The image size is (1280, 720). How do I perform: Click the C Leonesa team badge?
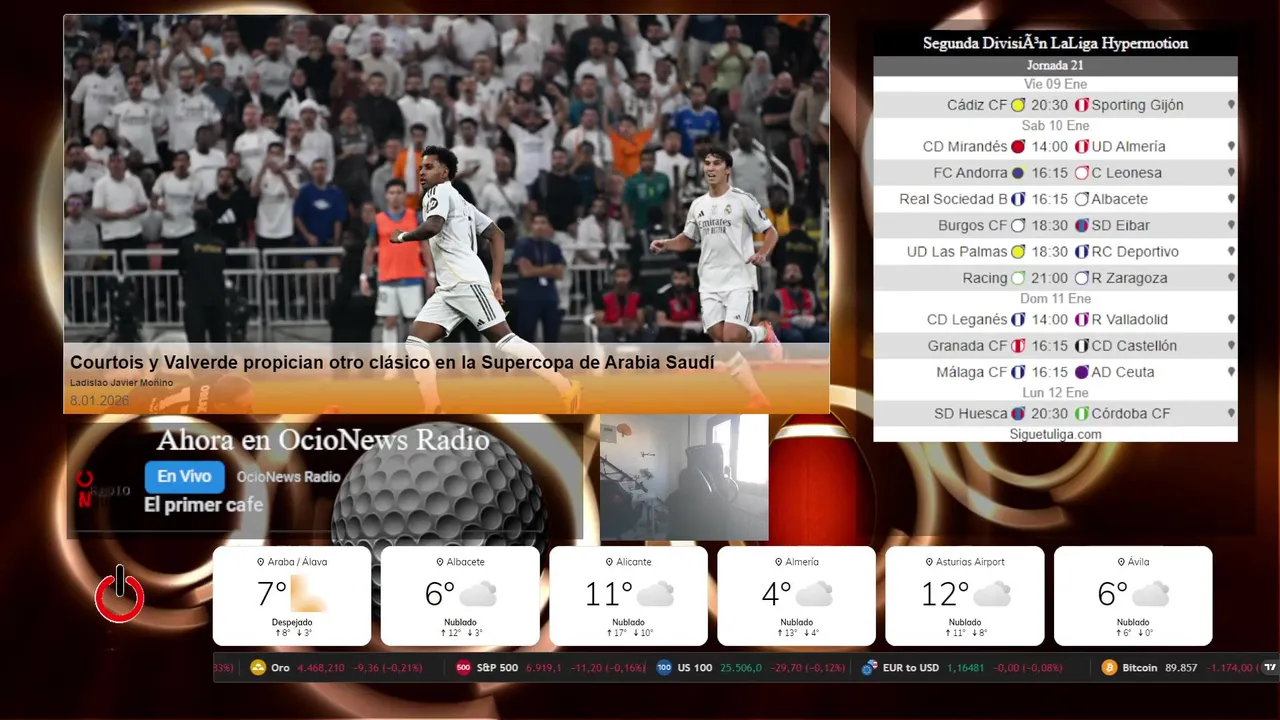pos(1081,173)
